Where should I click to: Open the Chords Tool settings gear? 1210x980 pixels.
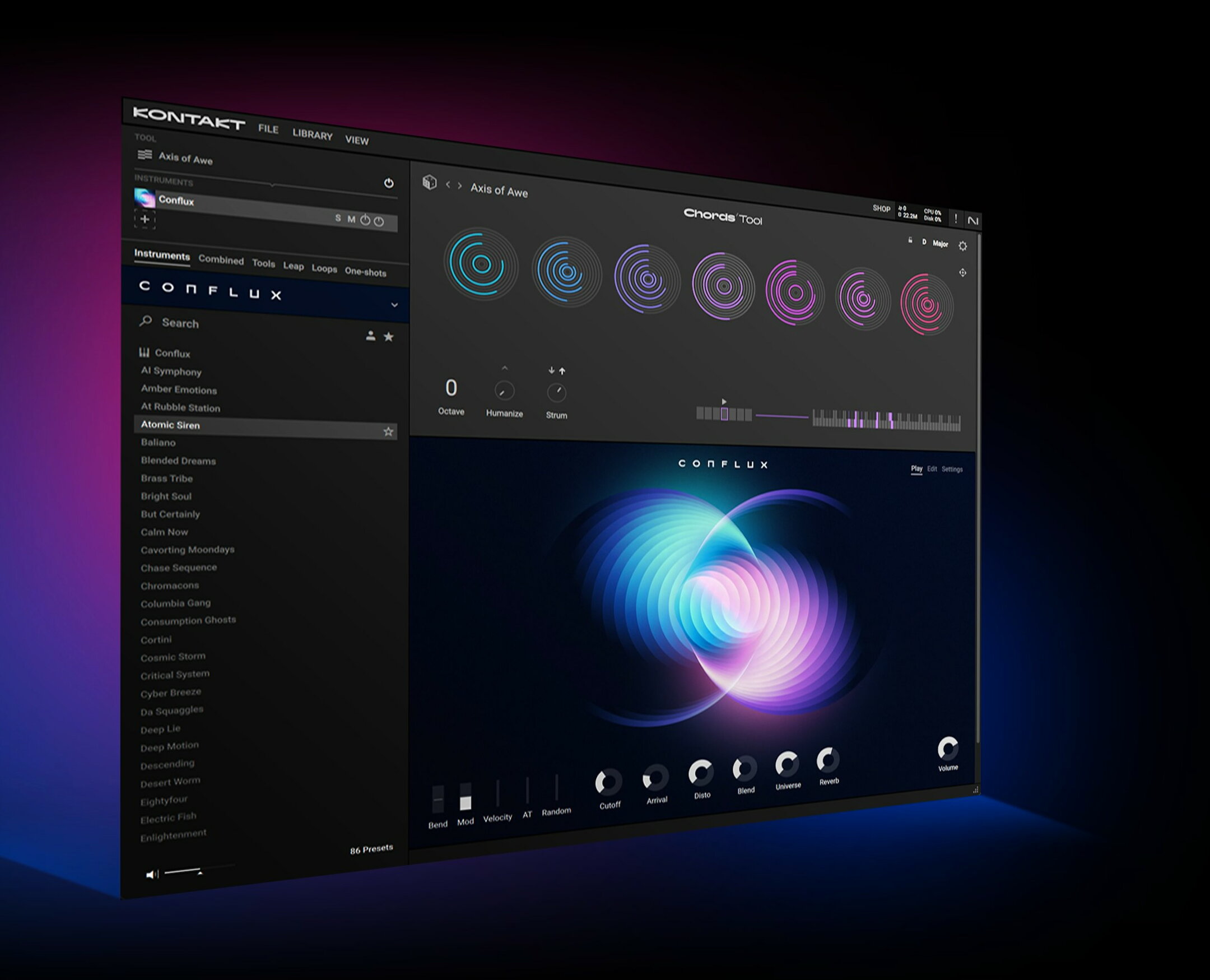(x=963, y=246)
